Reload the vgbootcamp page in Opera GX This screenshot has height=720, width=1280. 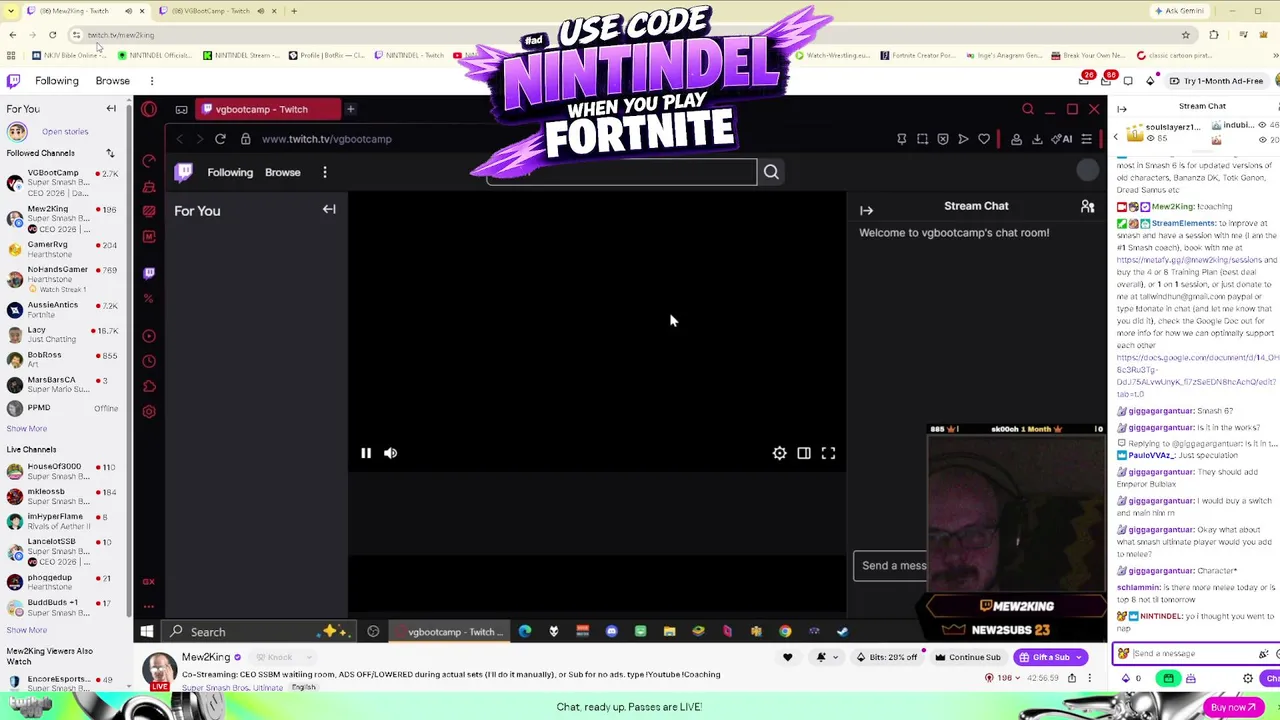(220, 139)
